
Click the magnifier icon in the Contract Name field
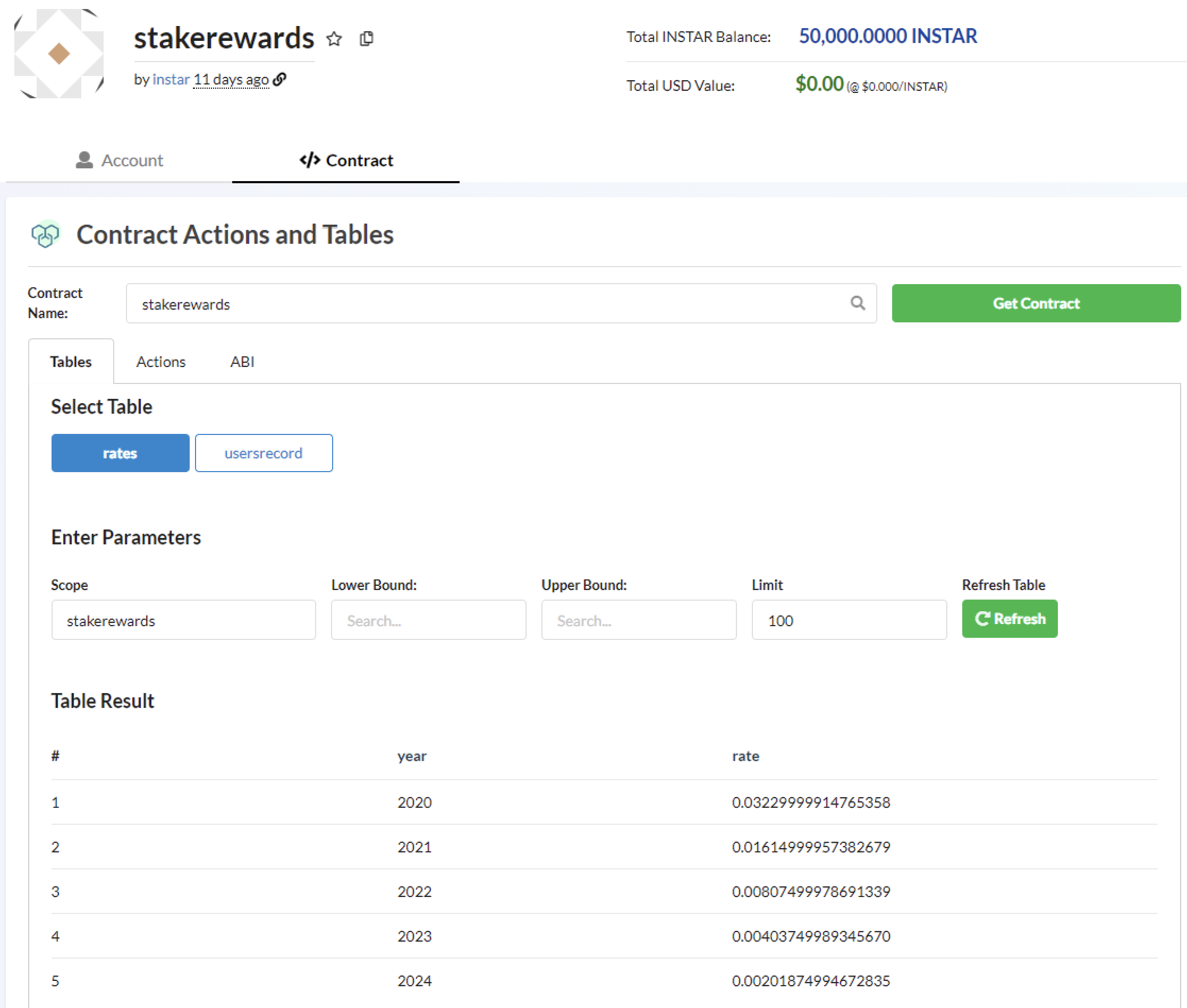tap(858, 303)
